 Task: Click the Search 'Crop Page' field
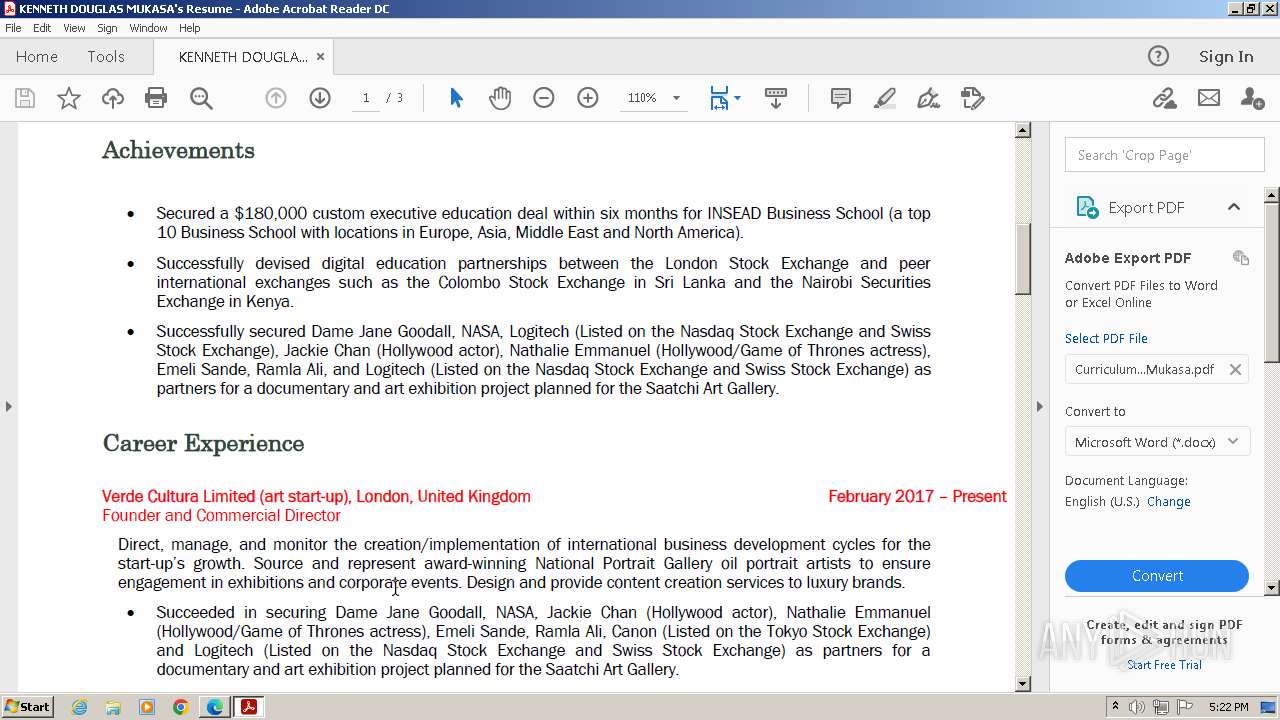(1165, 155)
